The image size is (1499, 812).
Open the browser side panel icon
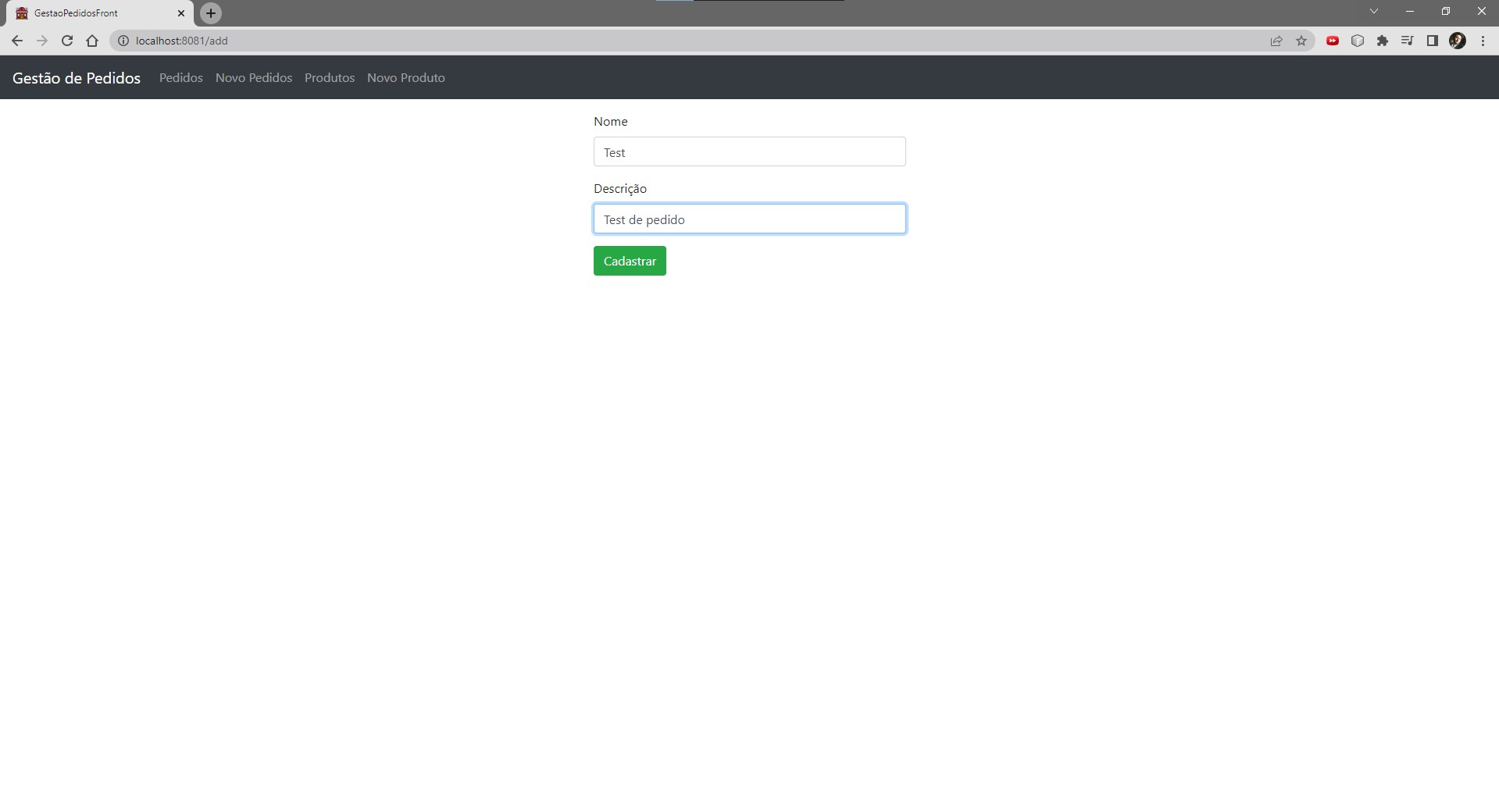[1432, 41]
